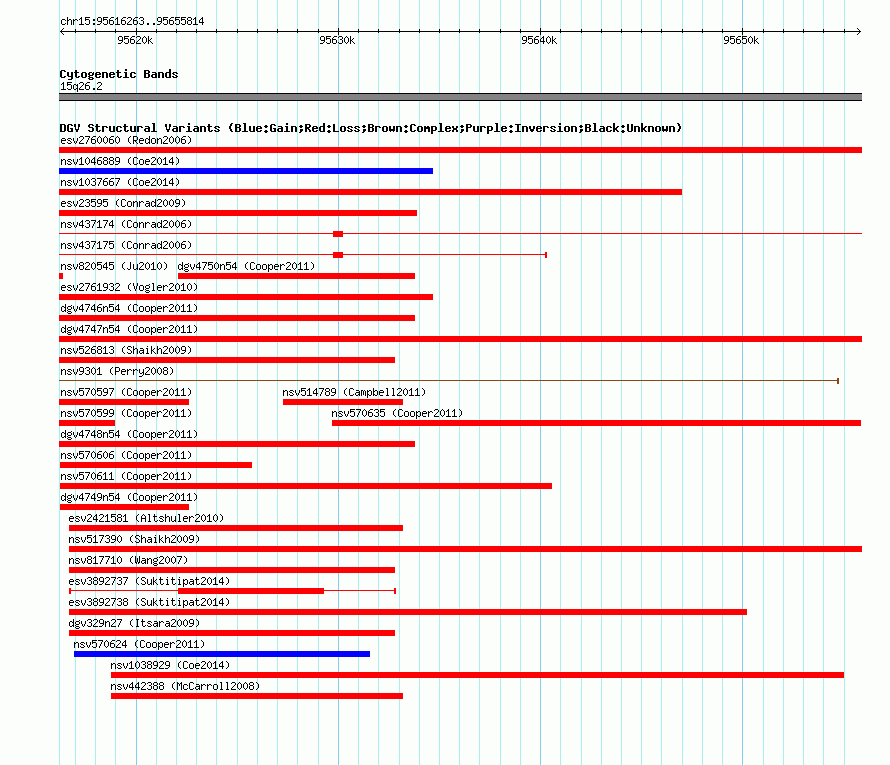Viewport: 890px width, 765px height.
Task: Click the 15q26.2 cytogenetic band bar
Action: (x=460, y=97)
